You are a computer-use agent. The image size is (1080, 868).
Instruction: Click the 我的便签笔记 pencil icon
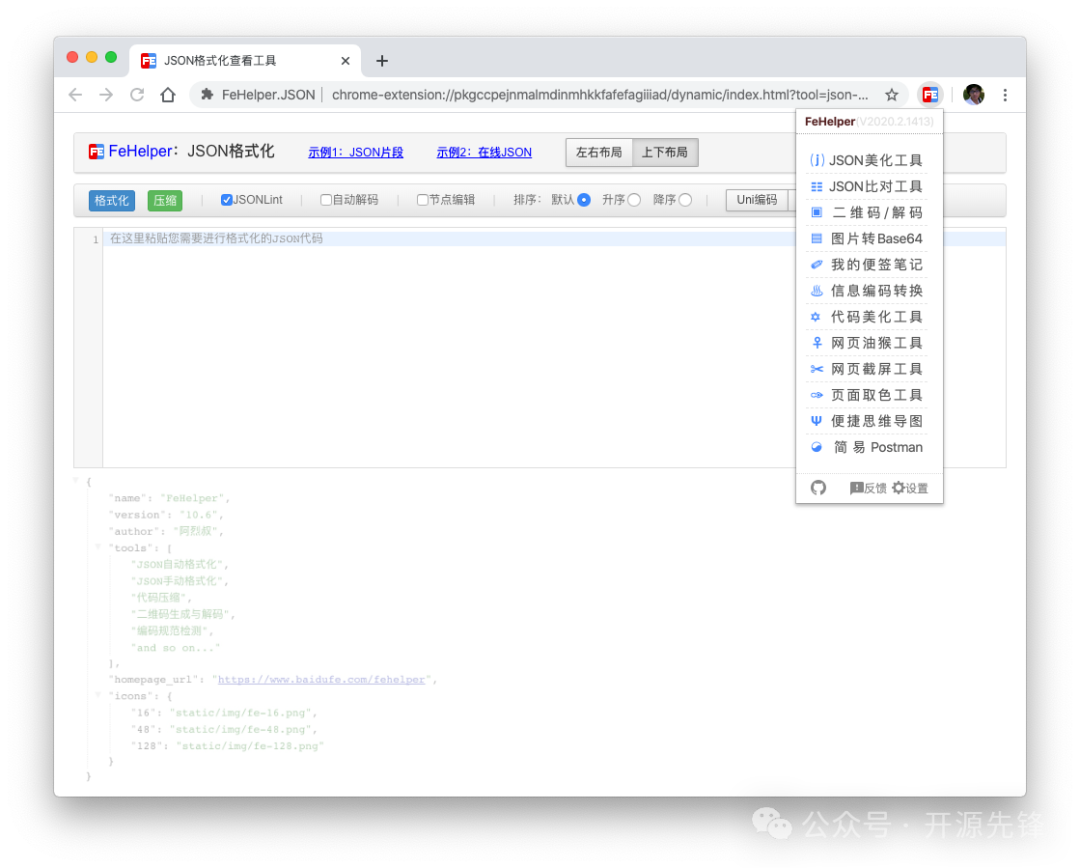click(x=816, y=265)
